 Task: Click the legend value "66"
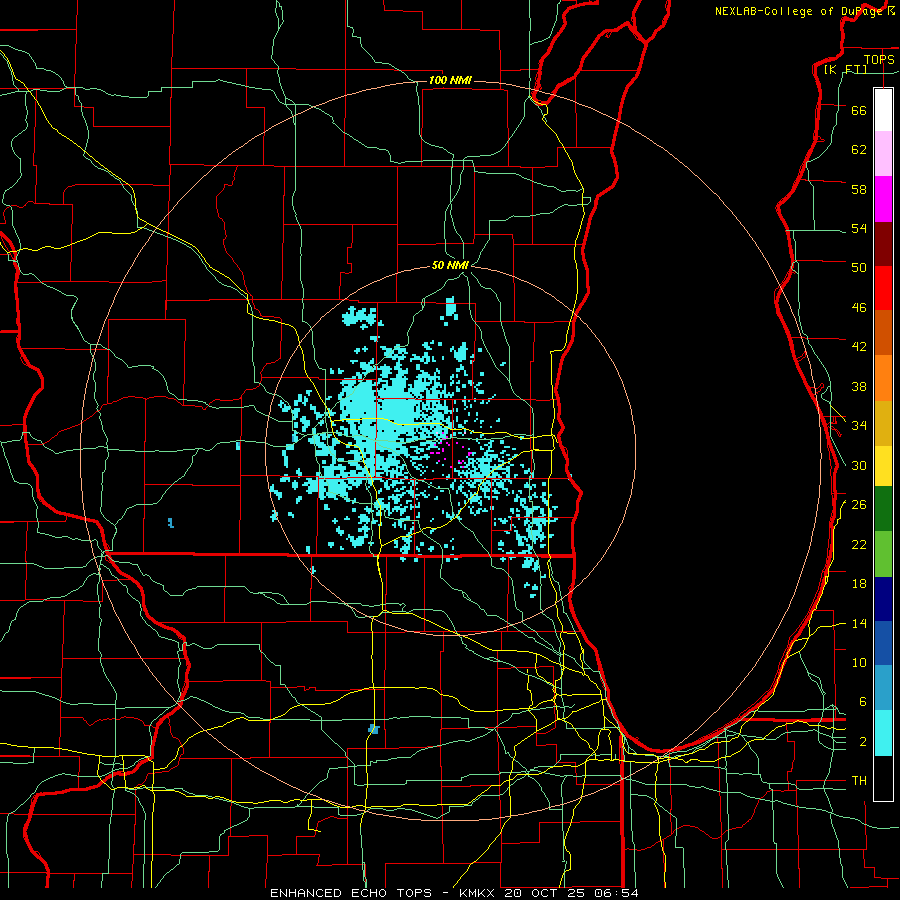(859, 110)
